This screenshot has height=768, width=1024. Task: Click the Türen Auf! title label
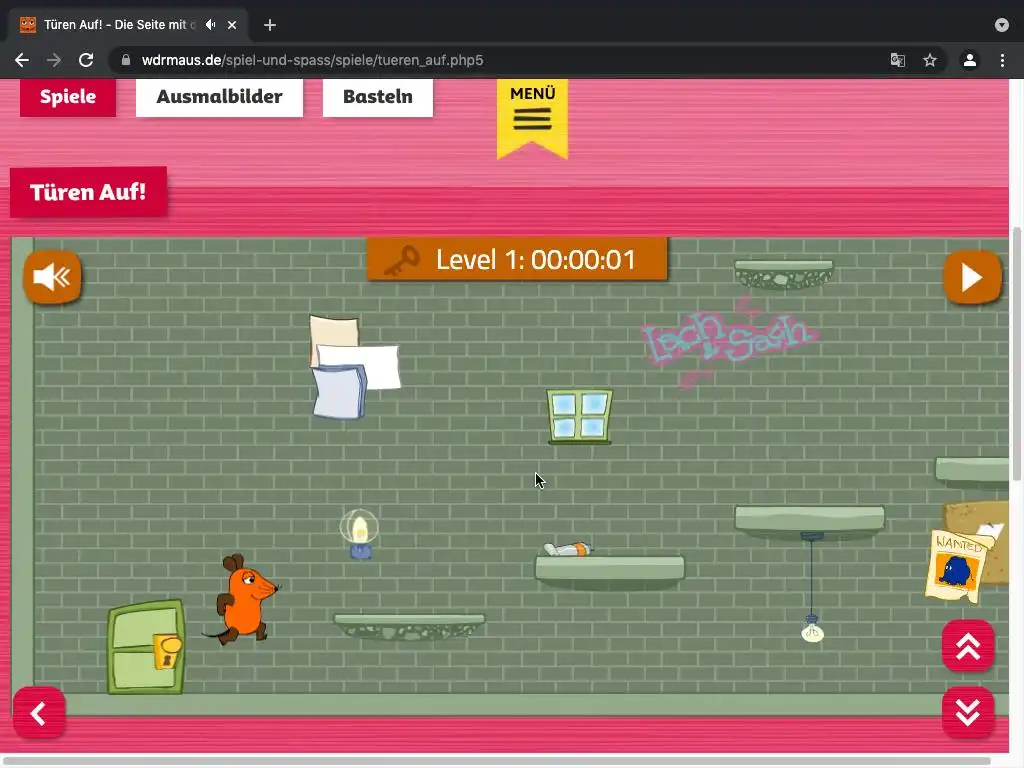(88, 192)
